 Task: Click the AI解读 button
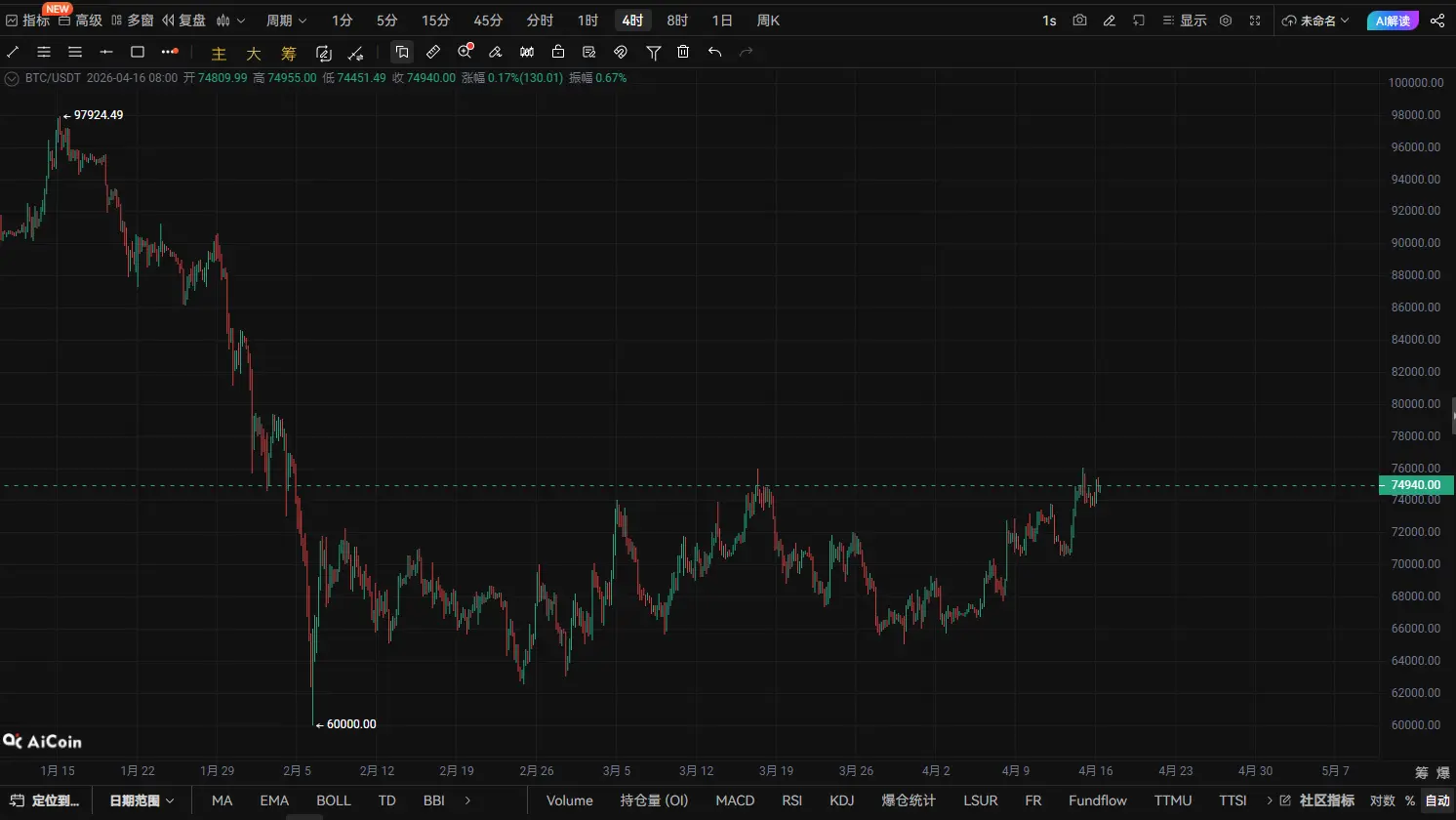[1393, 20]
